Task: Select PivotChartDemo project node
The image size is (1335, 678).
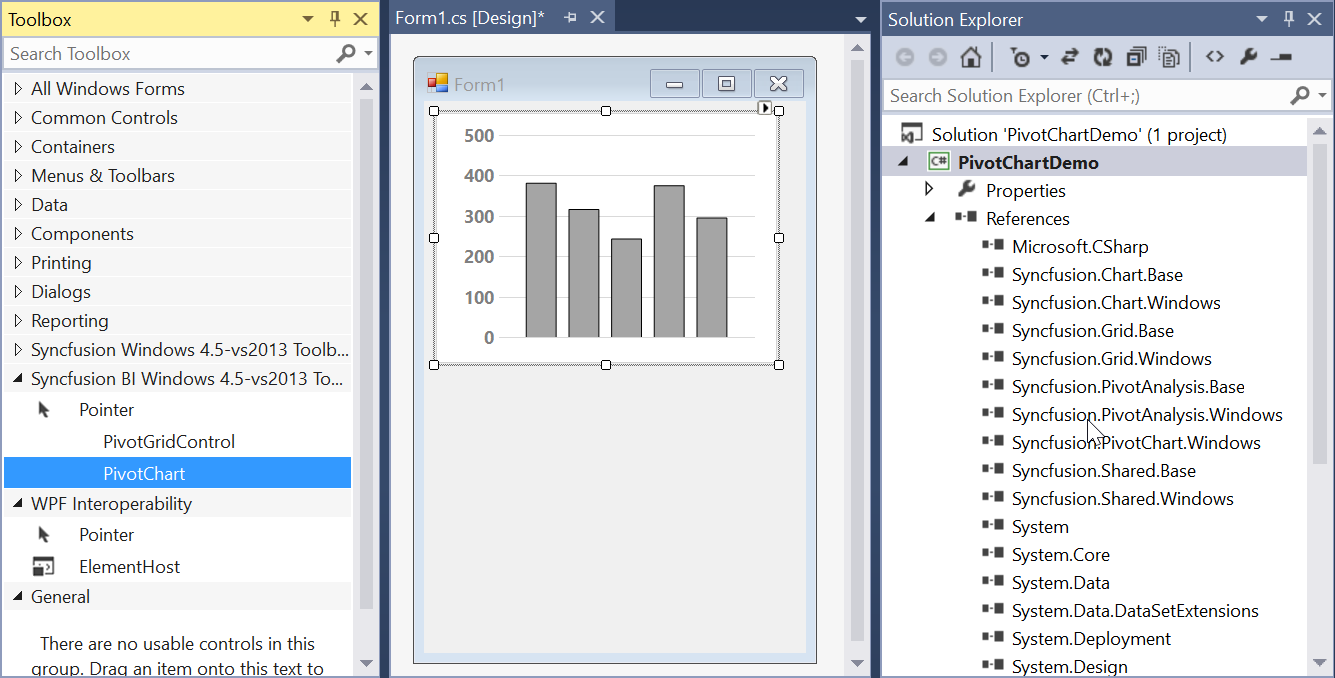Action: pos(1028,162)
